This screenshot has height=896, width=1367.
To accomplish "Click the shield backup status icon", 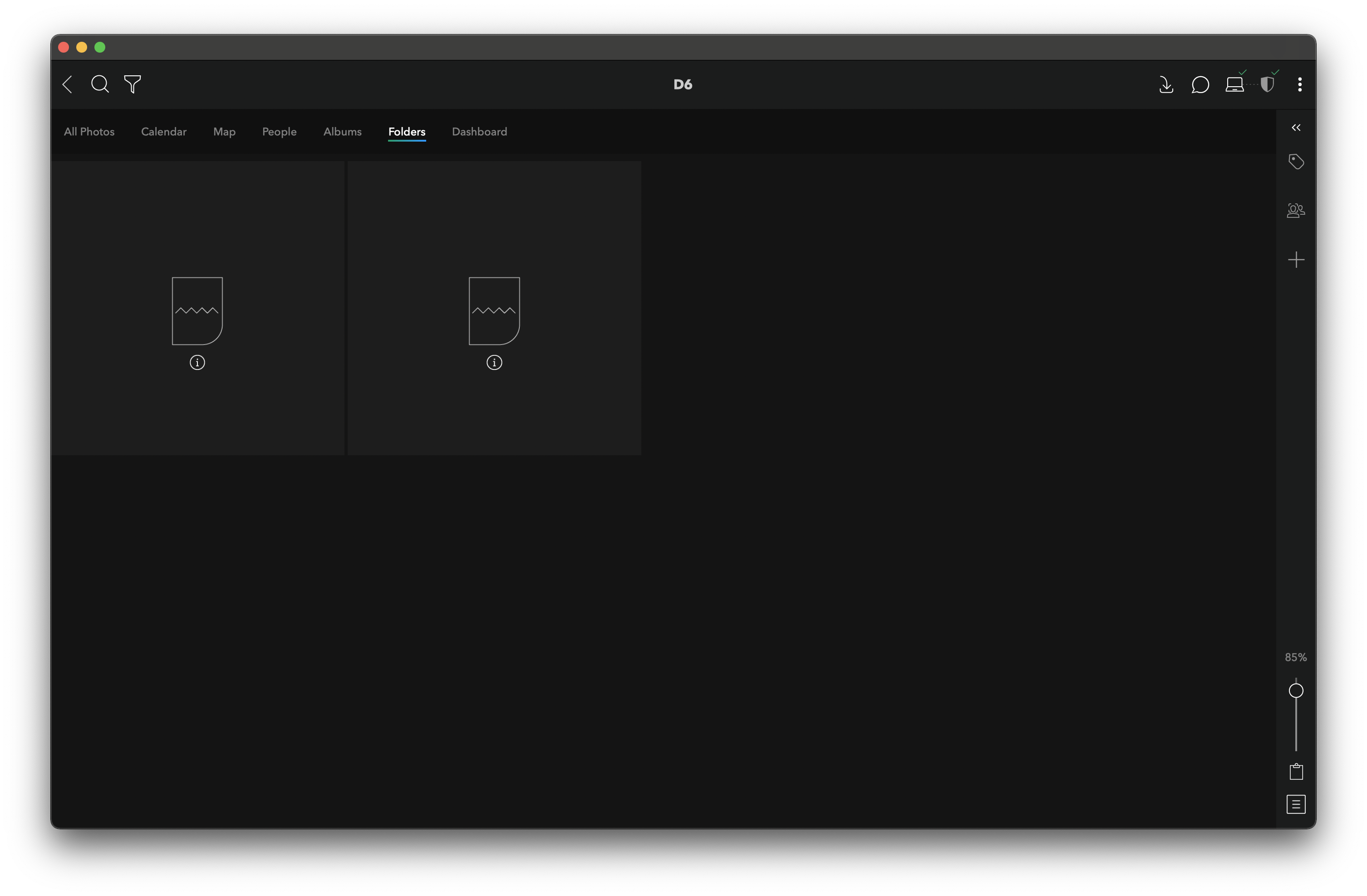I will [1267, 84].
